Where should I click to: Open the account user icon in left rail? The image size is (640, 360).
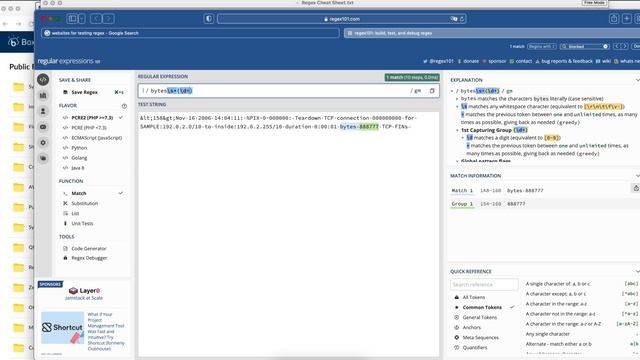click(x=43, y=111)
